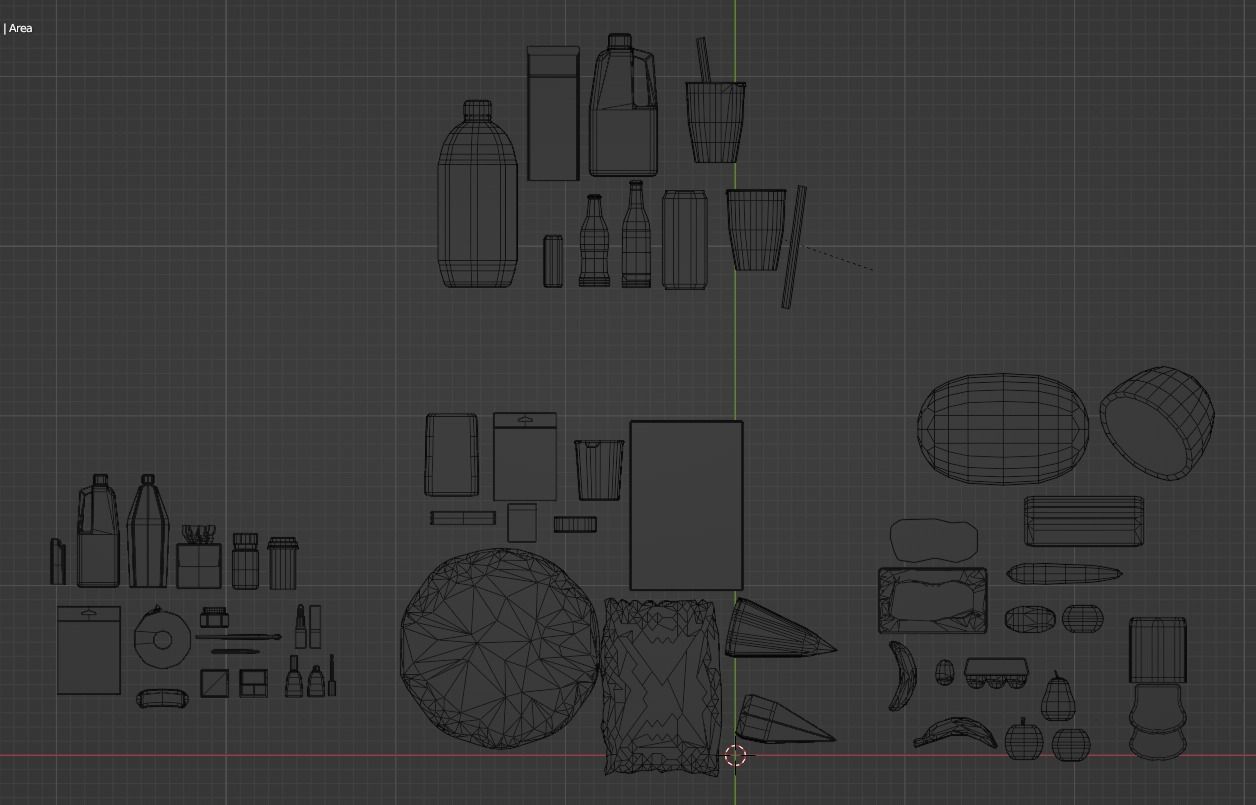
Task: Select the shorter glass soda bottle
Action: pyautogui.click(x=594, y=241)
